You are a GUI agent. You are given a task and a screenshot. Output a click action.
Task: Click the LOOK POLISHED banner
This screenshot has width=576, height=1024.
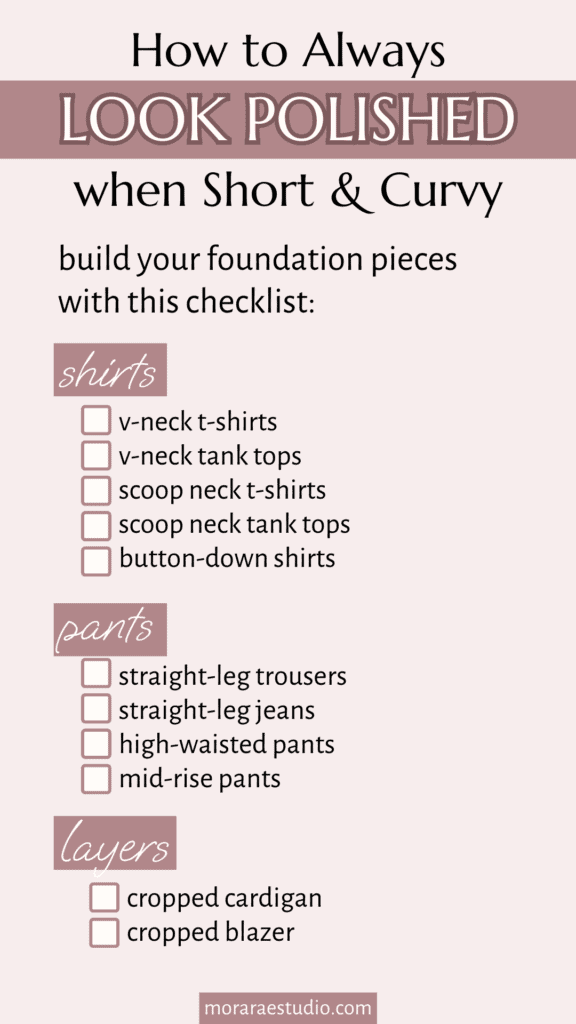(288, 120)
